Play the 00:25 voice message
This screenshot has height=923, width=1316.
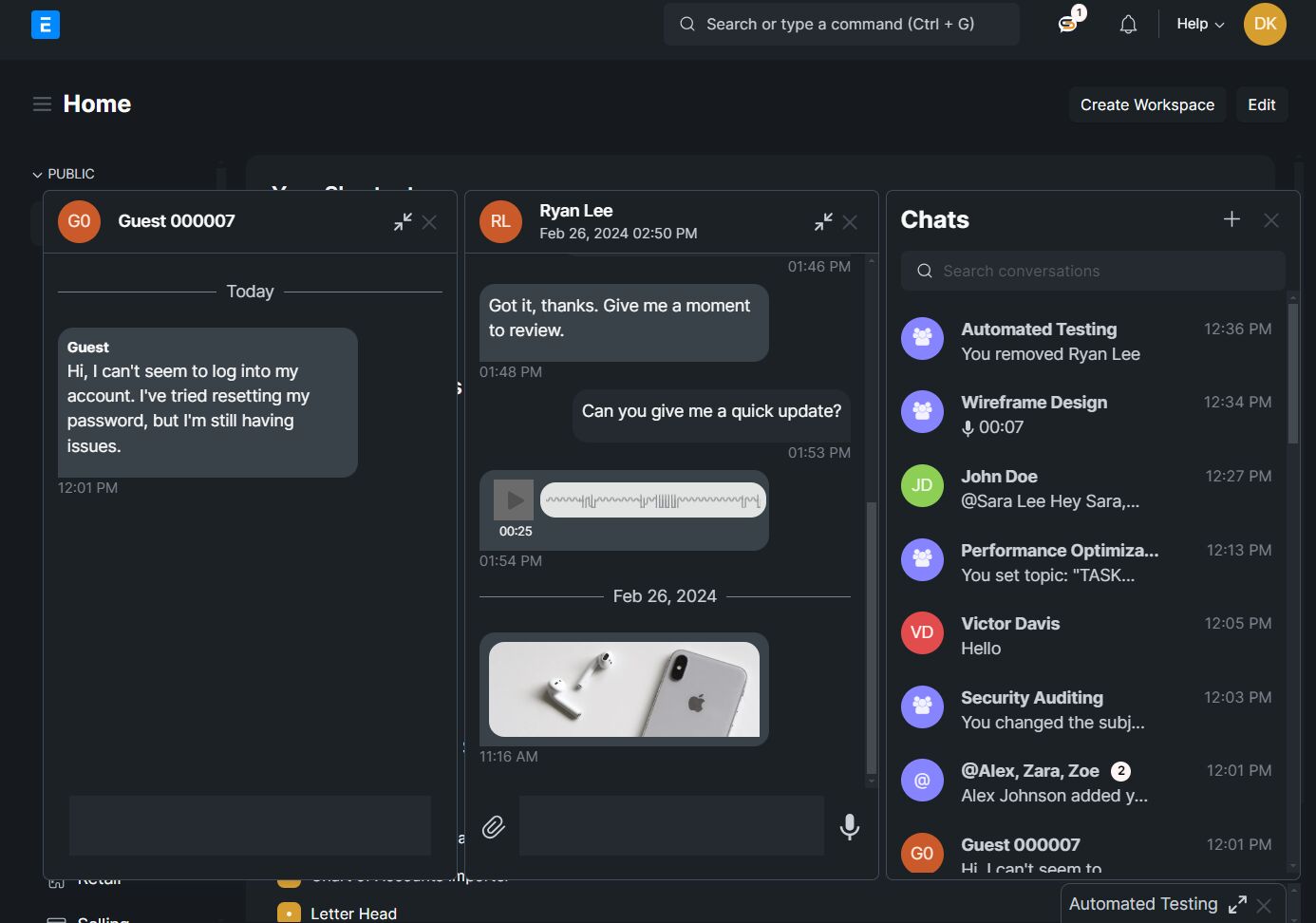pyautogui.click(x=514, y=499)
